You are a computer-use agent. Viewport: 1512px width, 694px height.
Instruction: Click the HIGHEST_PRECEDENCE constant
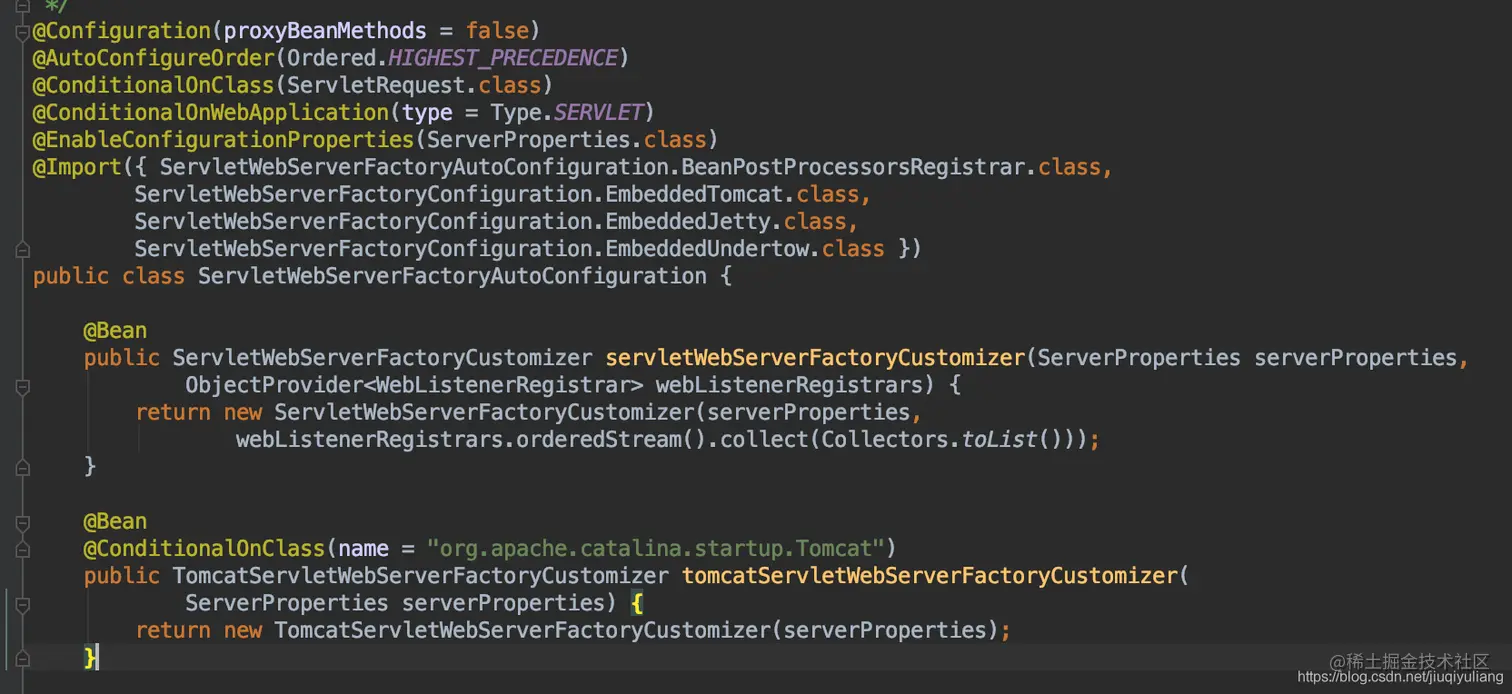tap(503, 58)
